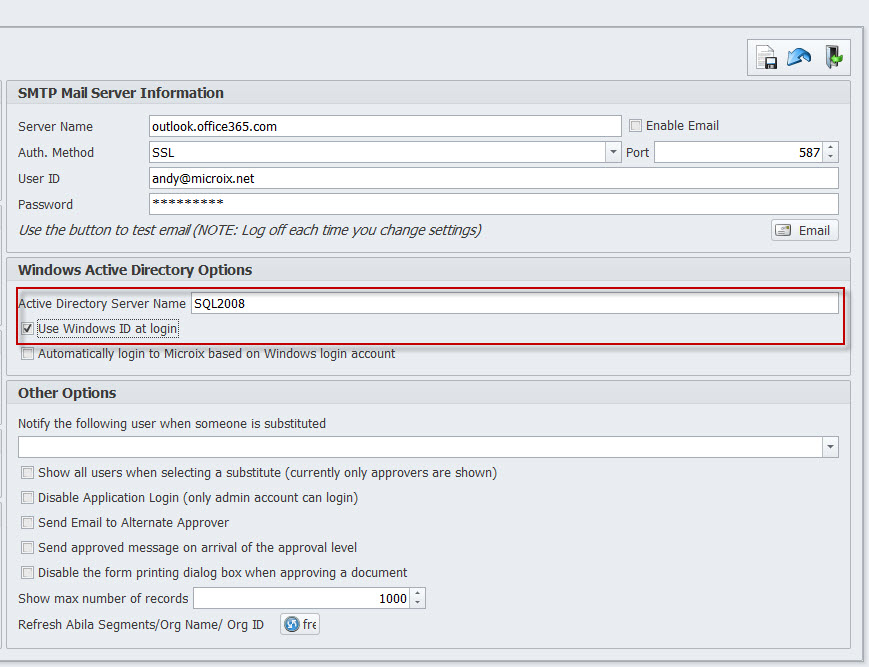Increase the Port number with up arrow
Viewport: 869px width, 667px height.
[x=831, y=148]
